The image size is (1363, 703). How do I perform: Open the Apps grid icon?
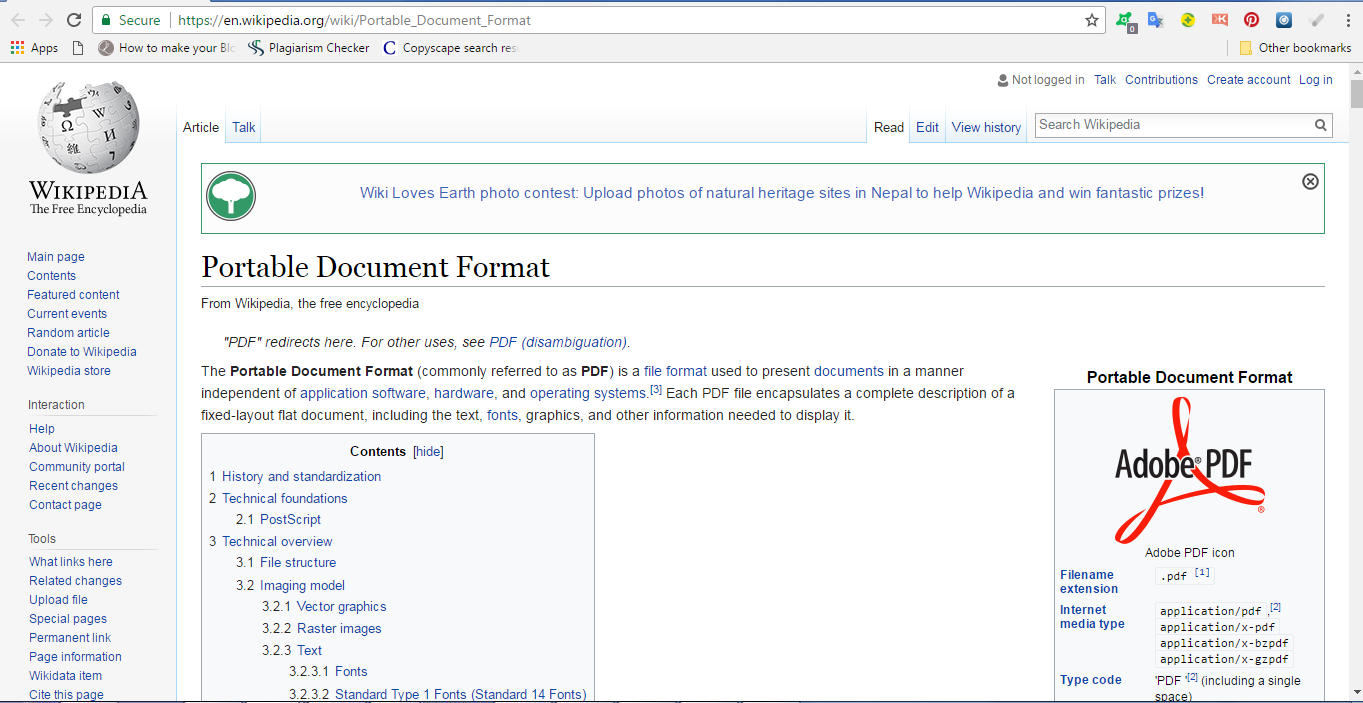16,47
